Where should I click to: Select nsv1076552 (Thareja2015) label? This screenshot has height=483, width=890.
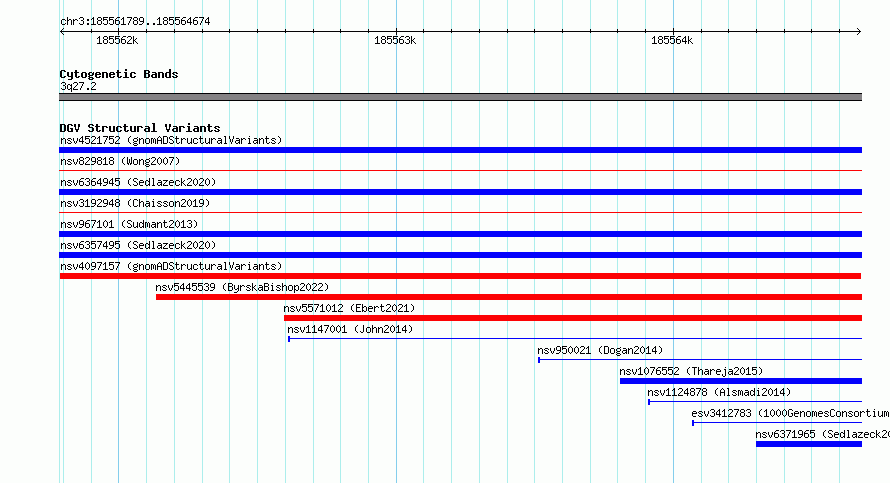click(691, 371)
